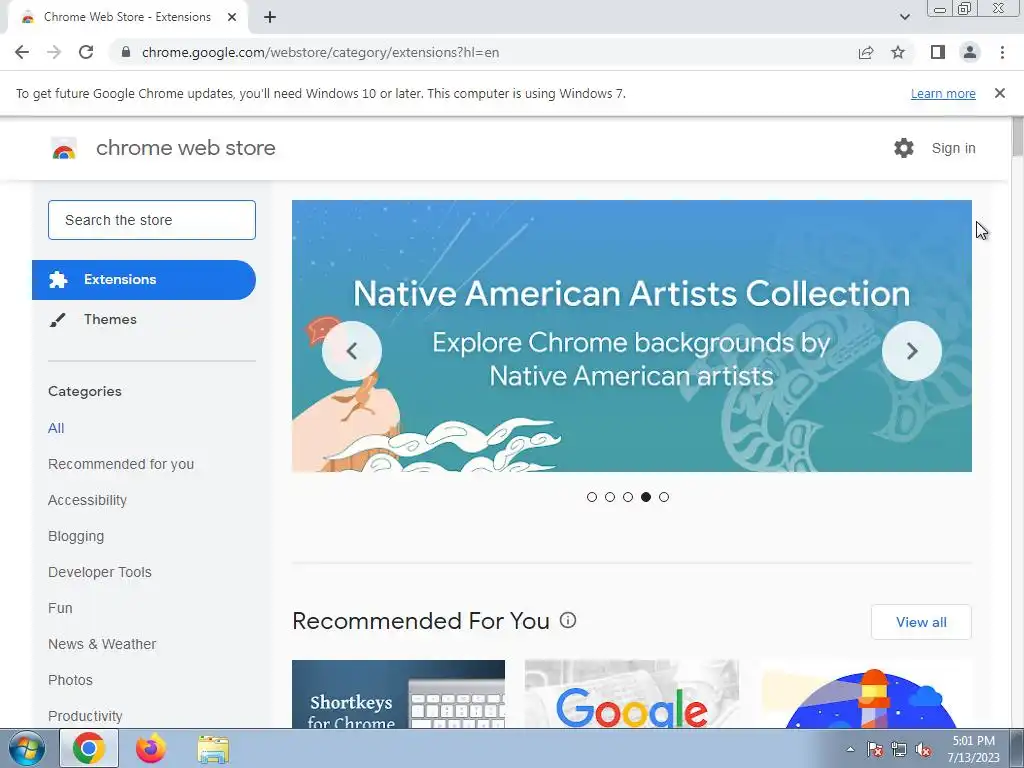Reload the Chrome Web Store page
The width and height of the screenshot is (1024, 768).
[x=86, y=52]
